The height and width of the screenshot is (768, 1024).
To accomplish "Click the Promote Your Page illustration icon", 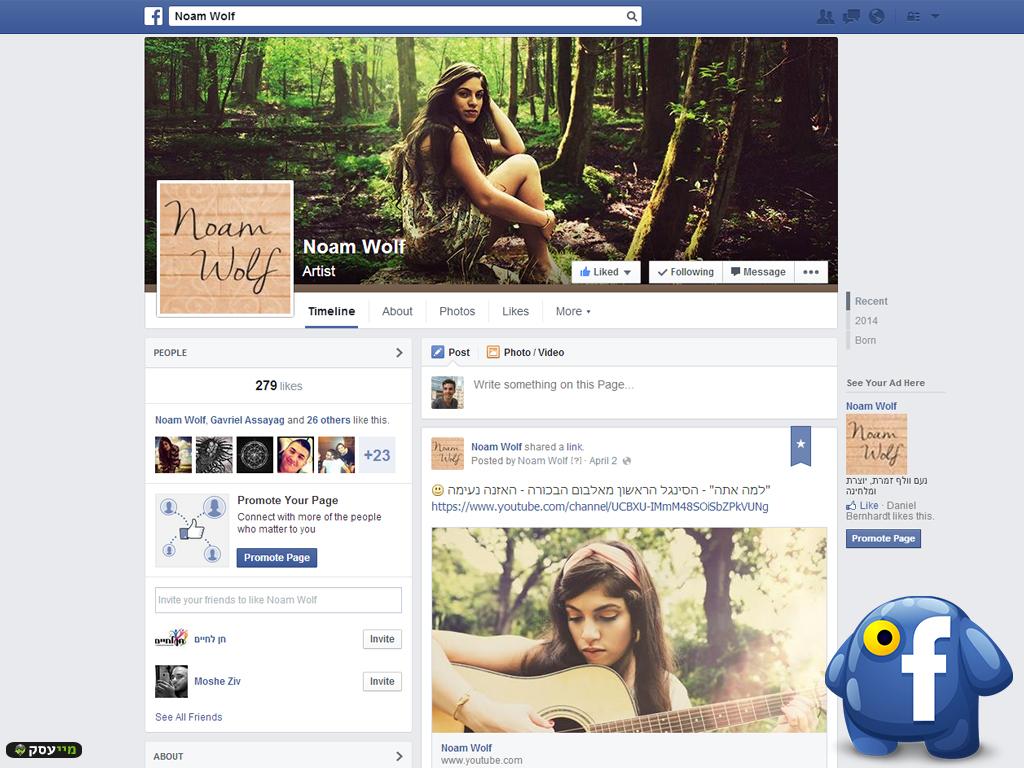I will click(x=192, y=530).
